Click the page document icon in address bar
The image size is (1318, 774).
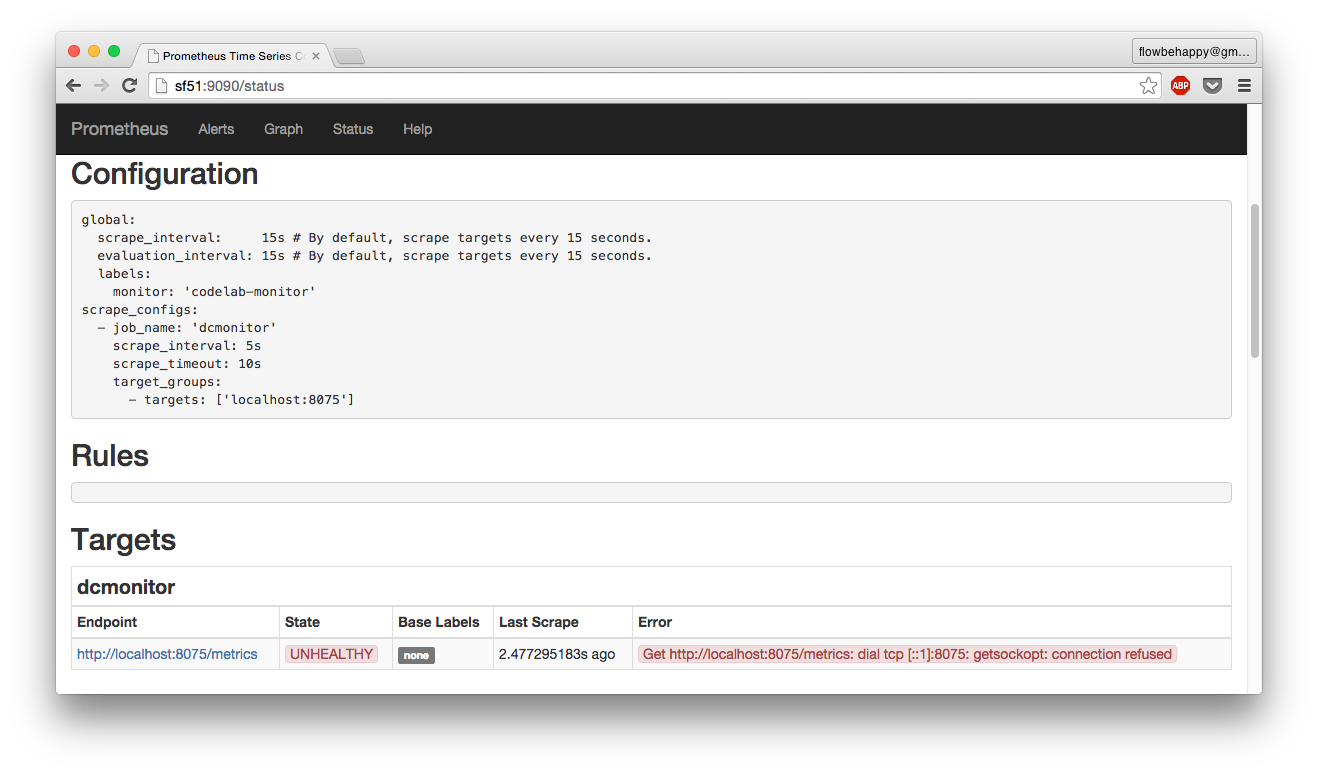click(162, 86)
